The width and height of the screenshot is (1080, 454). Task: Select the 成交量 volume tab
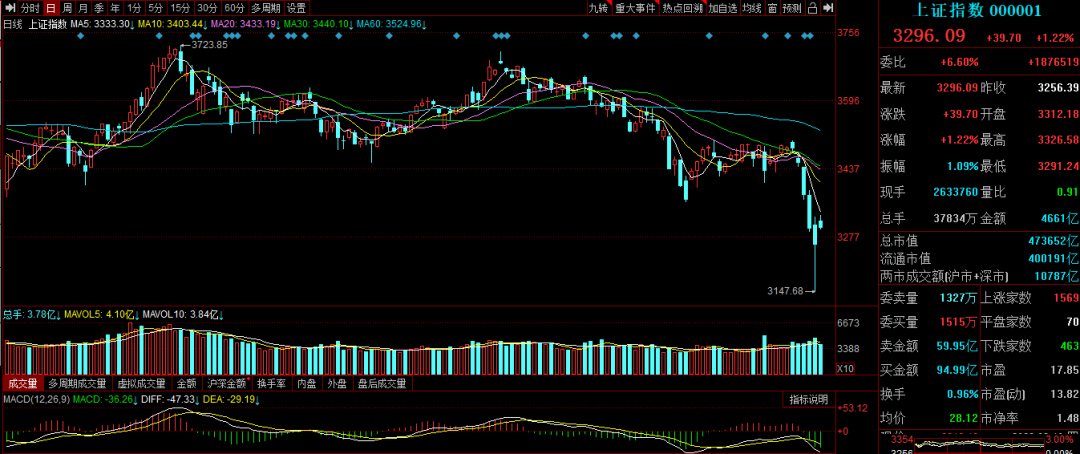tap(22, 383)
